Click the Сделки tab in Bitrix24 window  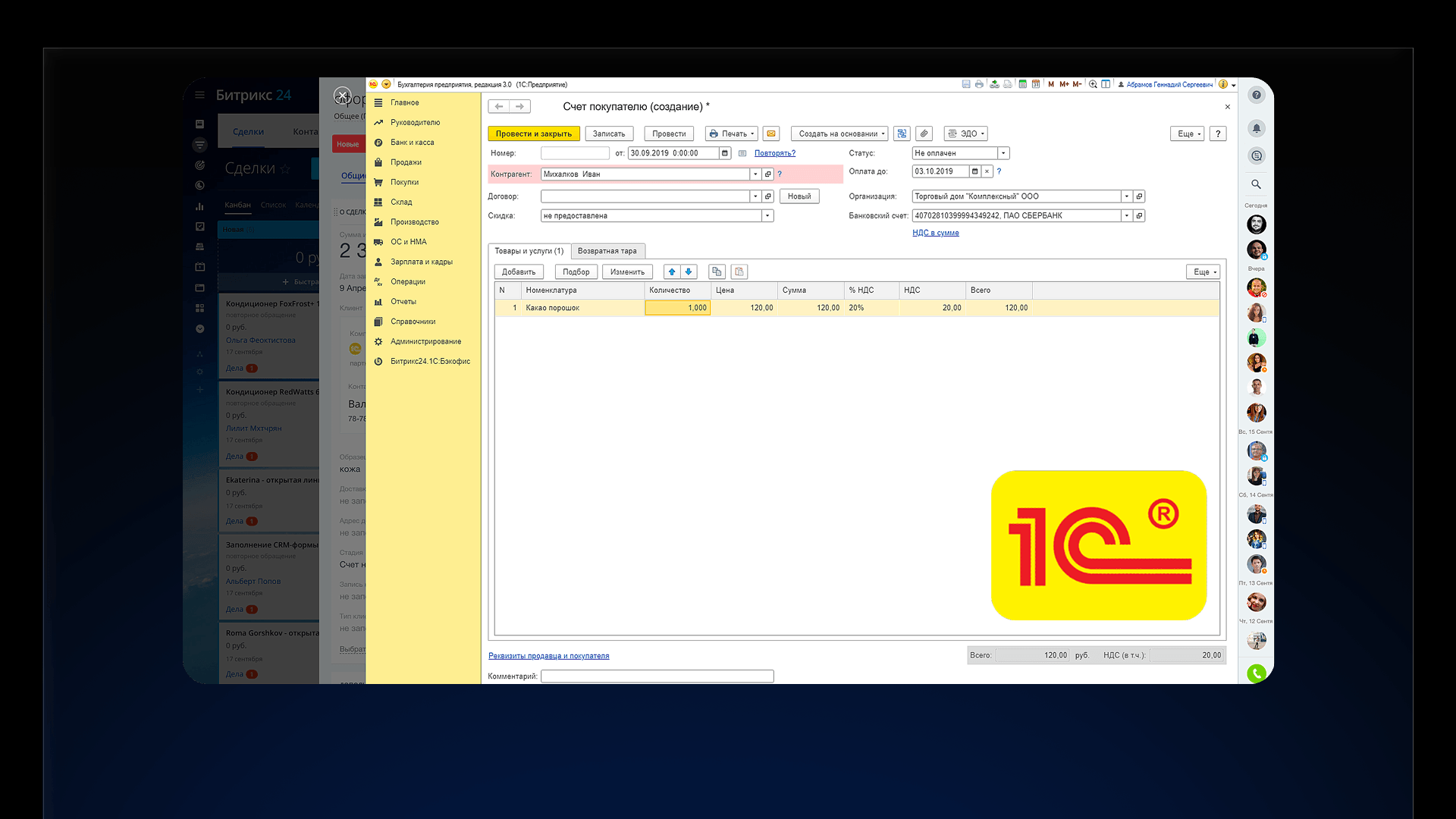tap(249, 132)
